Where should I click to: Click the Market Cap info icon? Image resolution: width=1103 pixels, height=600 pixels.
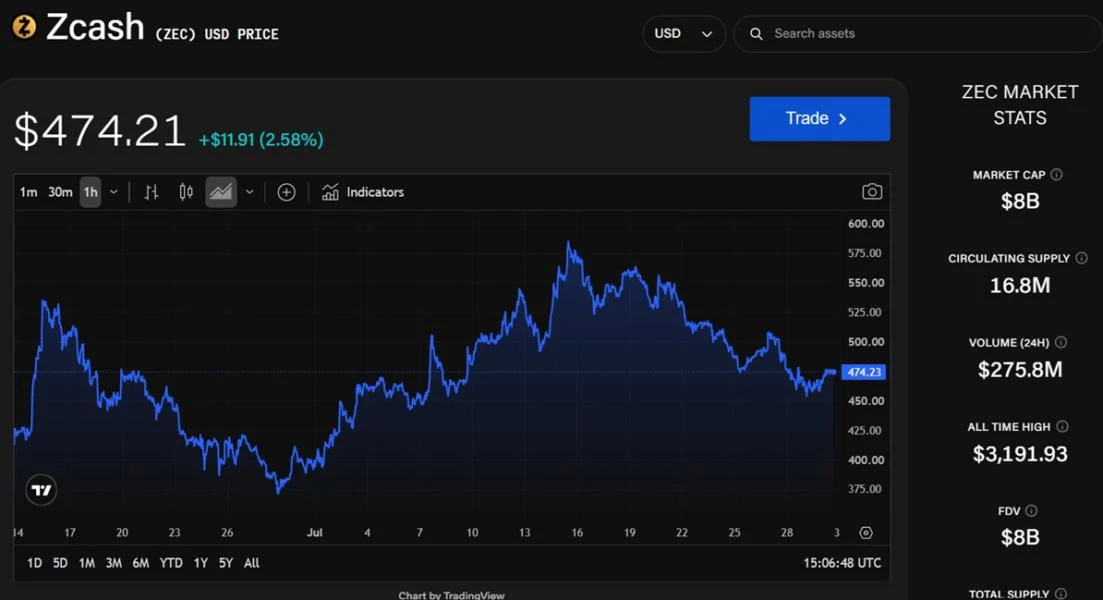(x=1057, y=174)
